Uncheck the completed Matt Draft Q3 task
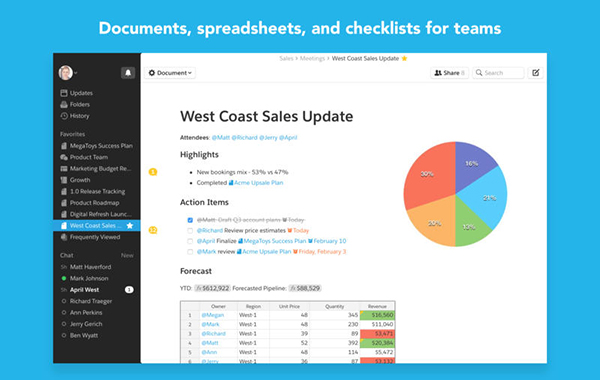 [x=190, y=220]
